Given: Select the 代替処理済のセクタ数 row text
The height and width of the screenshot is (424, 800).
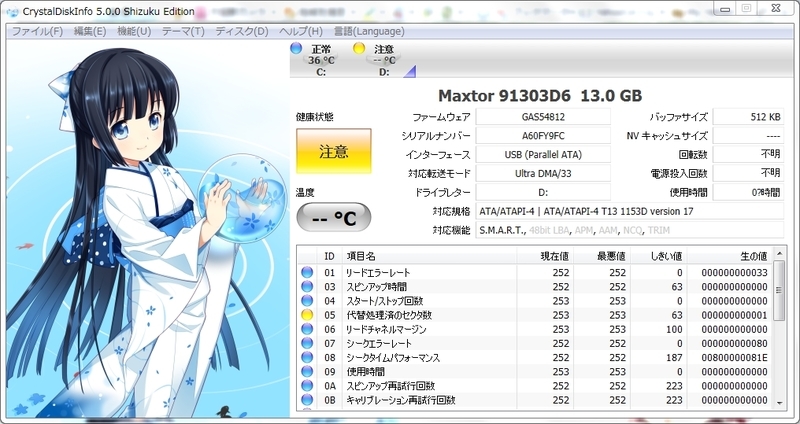Looking at the screenshot, I should [389, 315].
